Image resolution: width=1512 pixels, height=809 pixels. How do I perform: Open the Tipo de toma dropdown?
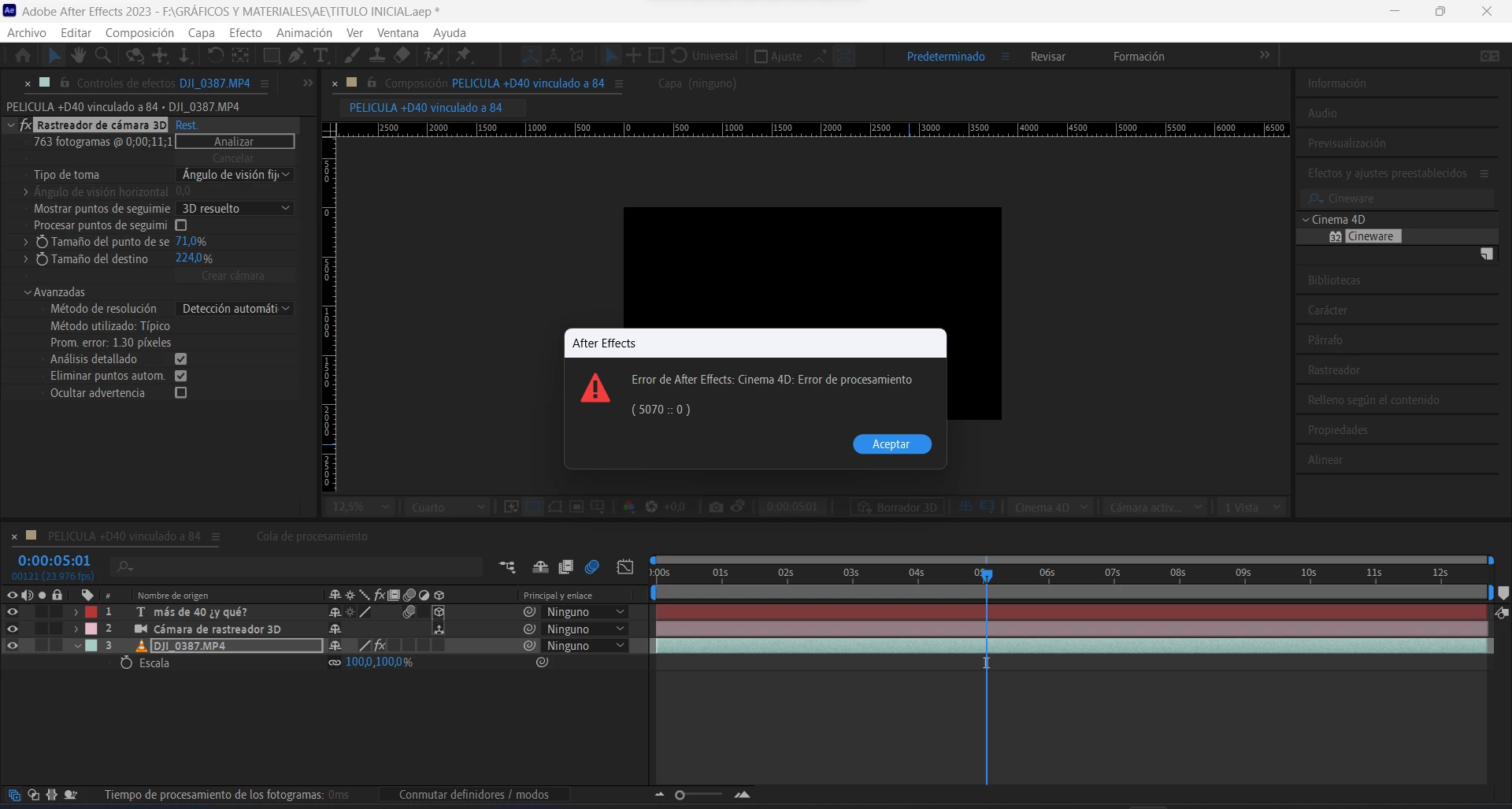pyautogui.click(x=235, y=175)
